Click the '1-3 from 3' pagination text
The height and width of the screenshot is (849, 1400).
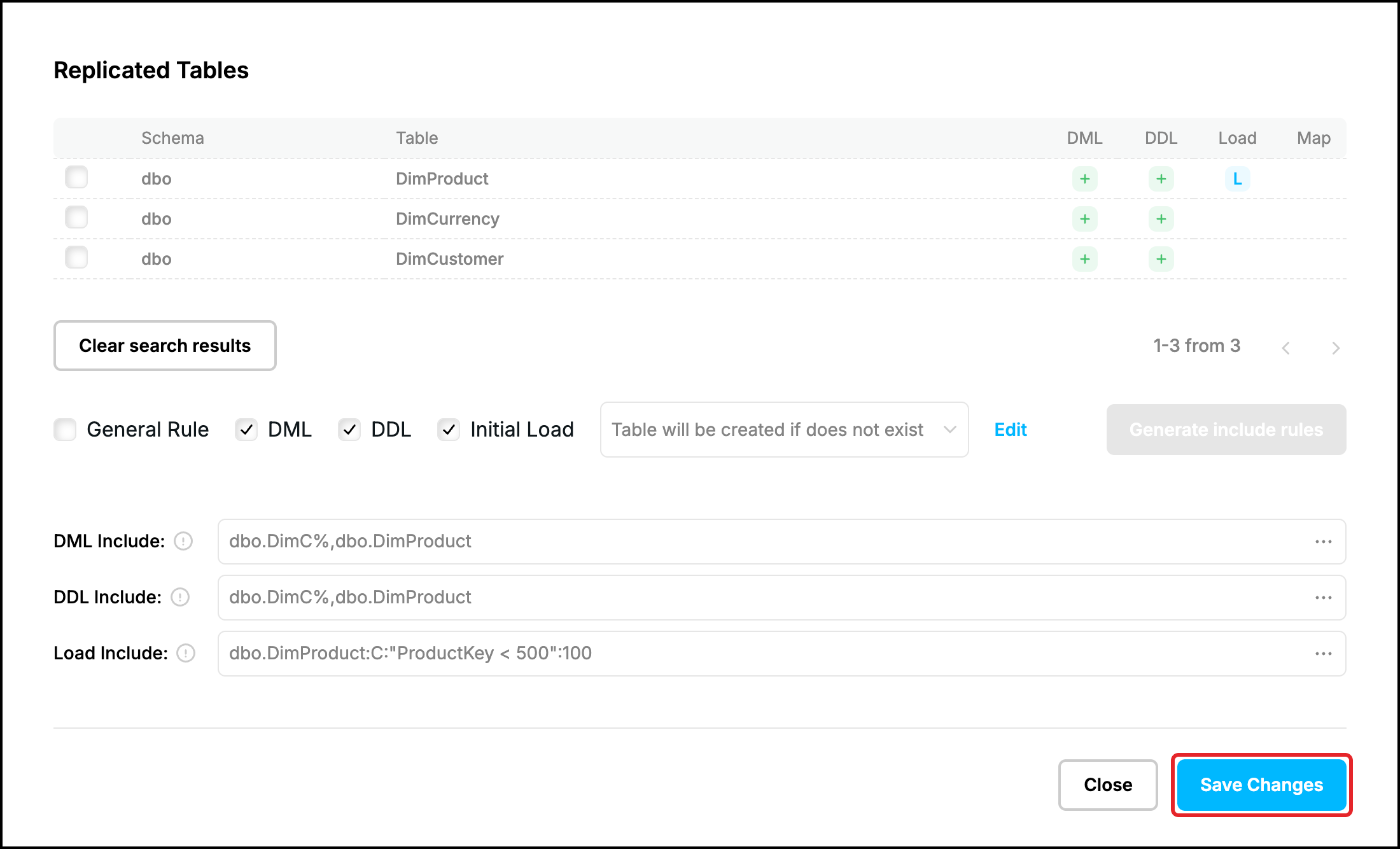1197,346
